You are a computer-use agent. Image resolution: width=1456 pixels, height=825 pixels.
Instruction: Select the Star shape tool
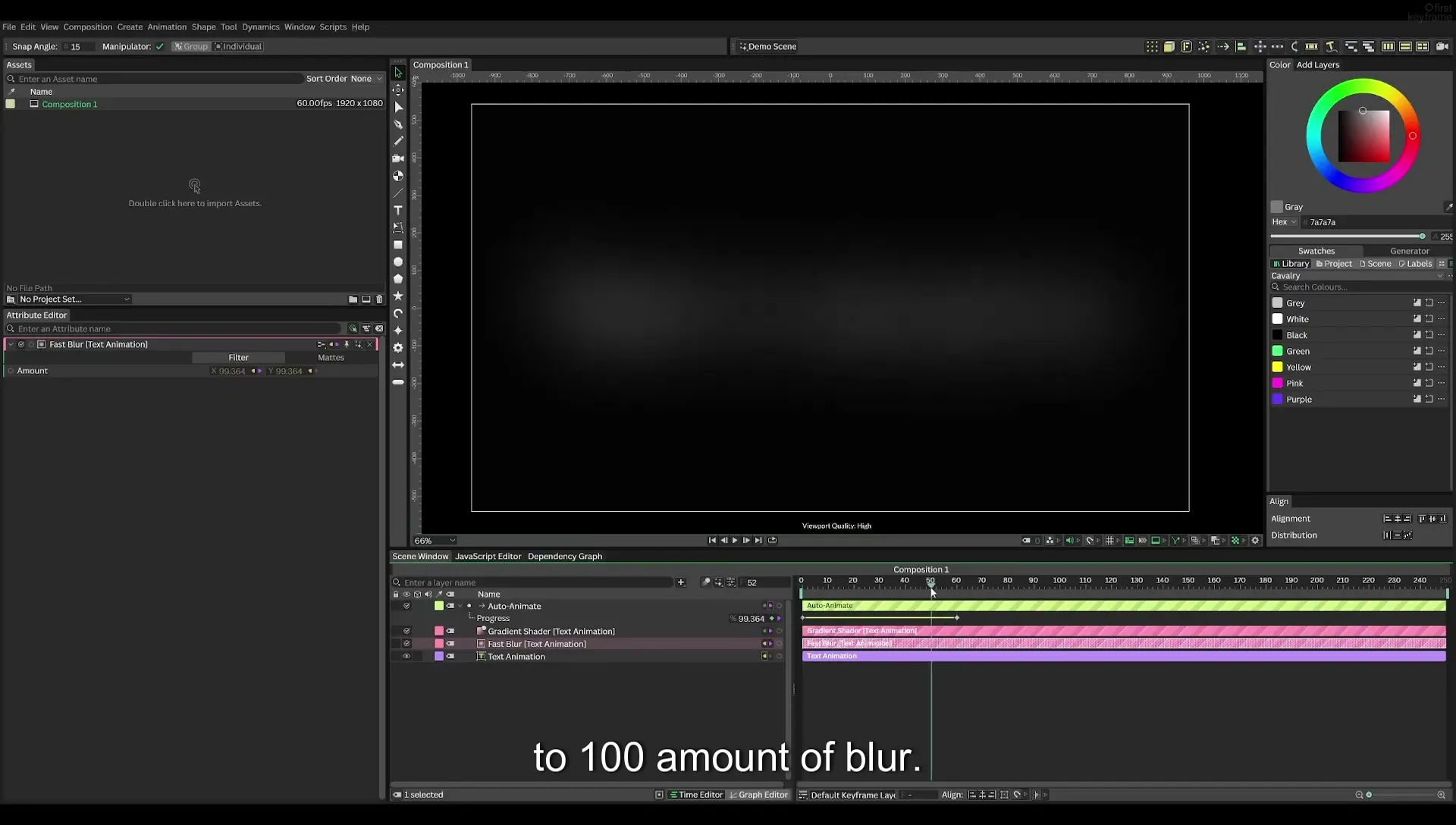pos(397,296)
